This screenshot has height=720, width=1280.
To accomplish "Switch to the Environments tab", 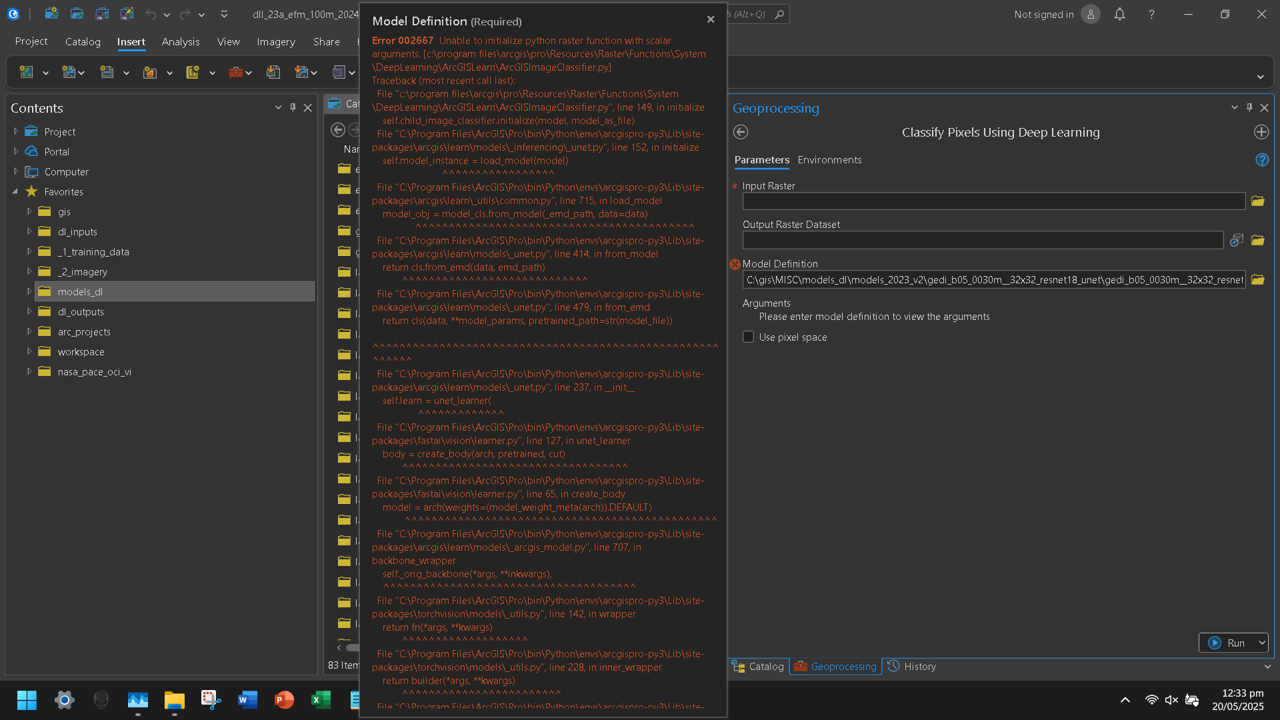I will coord(831,159).
